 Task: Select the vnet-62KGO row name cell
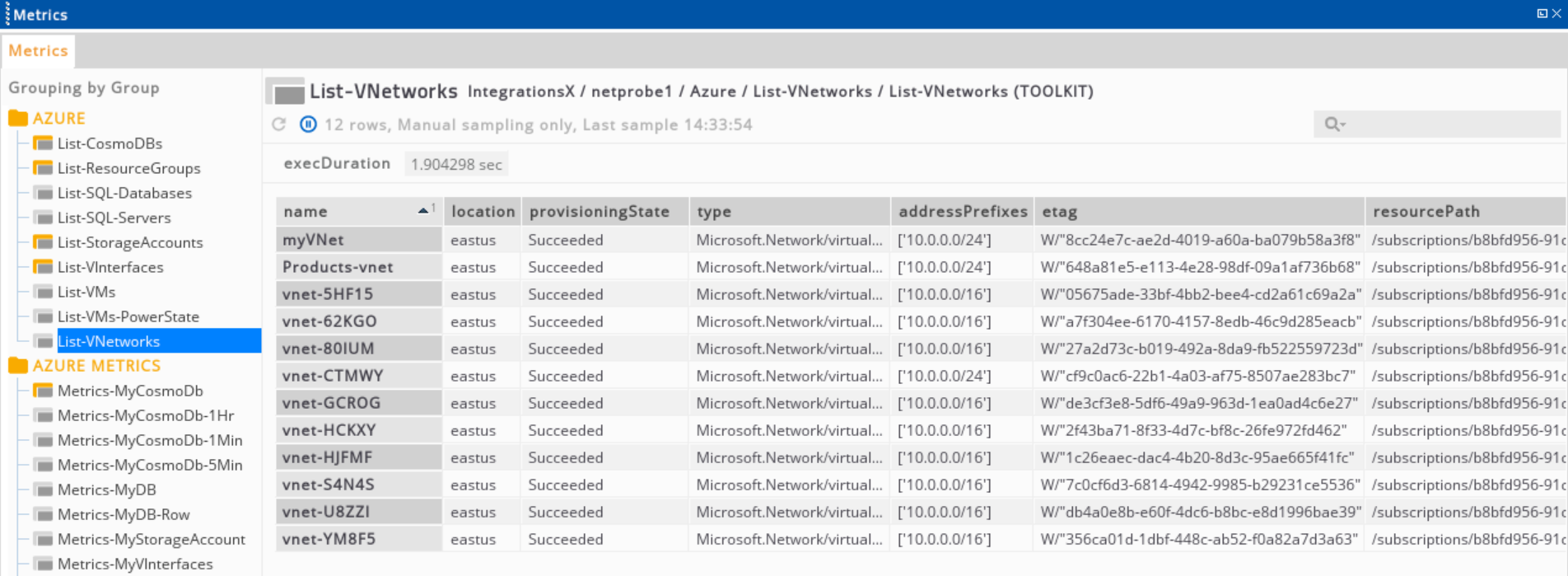click(360, 321)
